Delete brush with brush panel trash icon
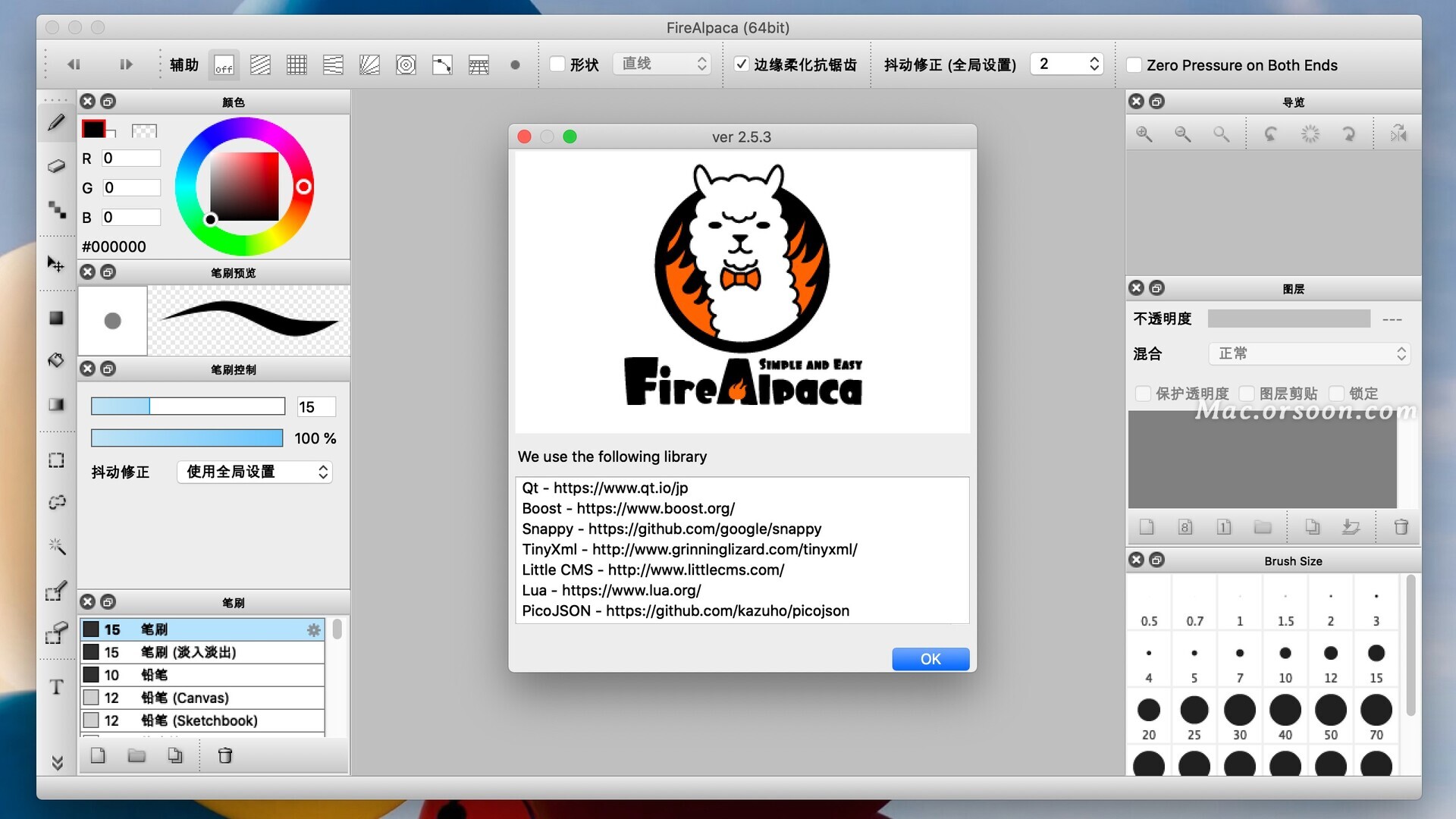 tap(225, 755)
